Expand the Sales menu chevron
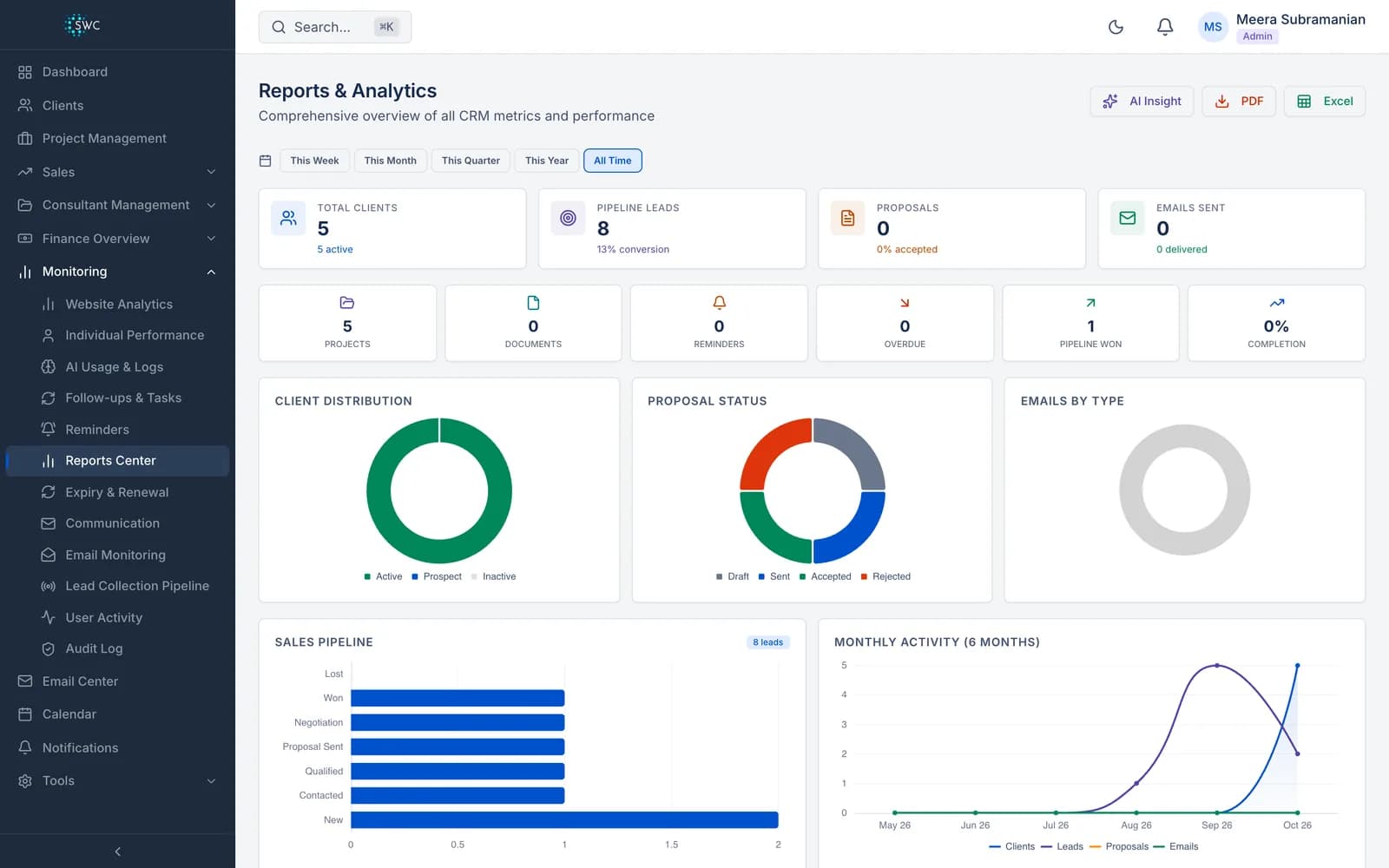The image size is (1389, 868). coord(211,172)
